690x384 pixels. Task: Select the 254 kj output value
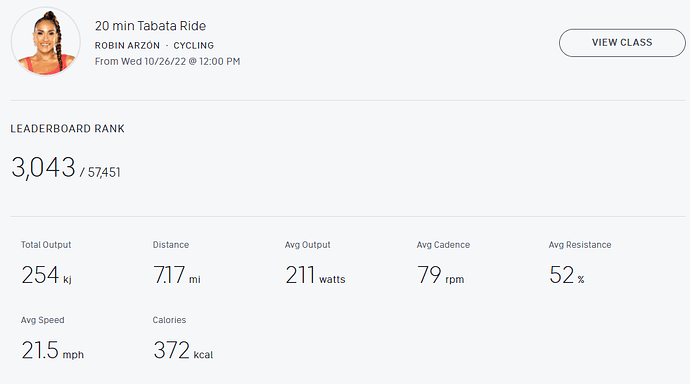pos(47,275)
